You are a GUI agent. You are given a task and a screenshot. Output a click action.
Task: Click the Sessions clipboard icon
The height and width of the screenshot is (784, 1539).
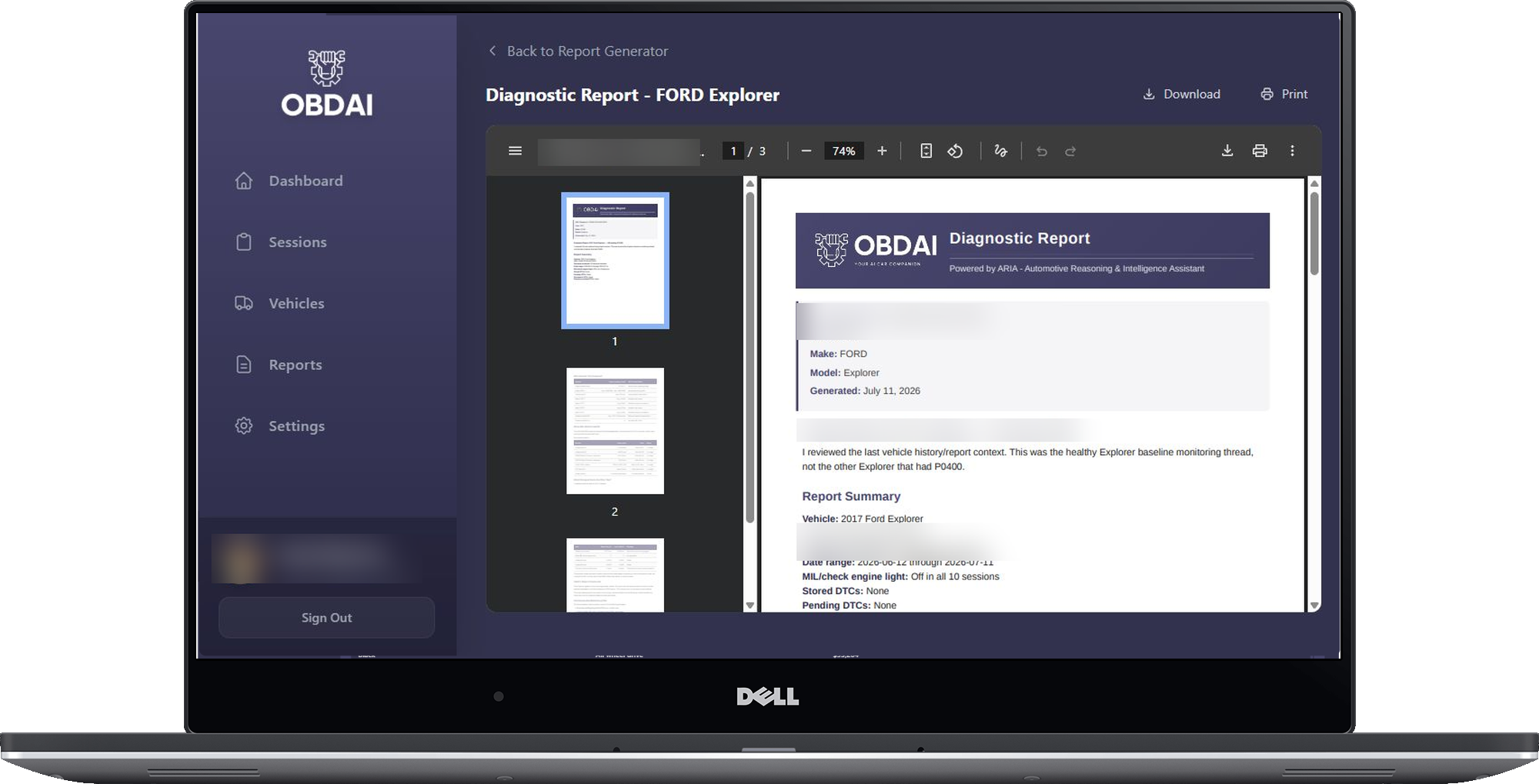(244, 242)
